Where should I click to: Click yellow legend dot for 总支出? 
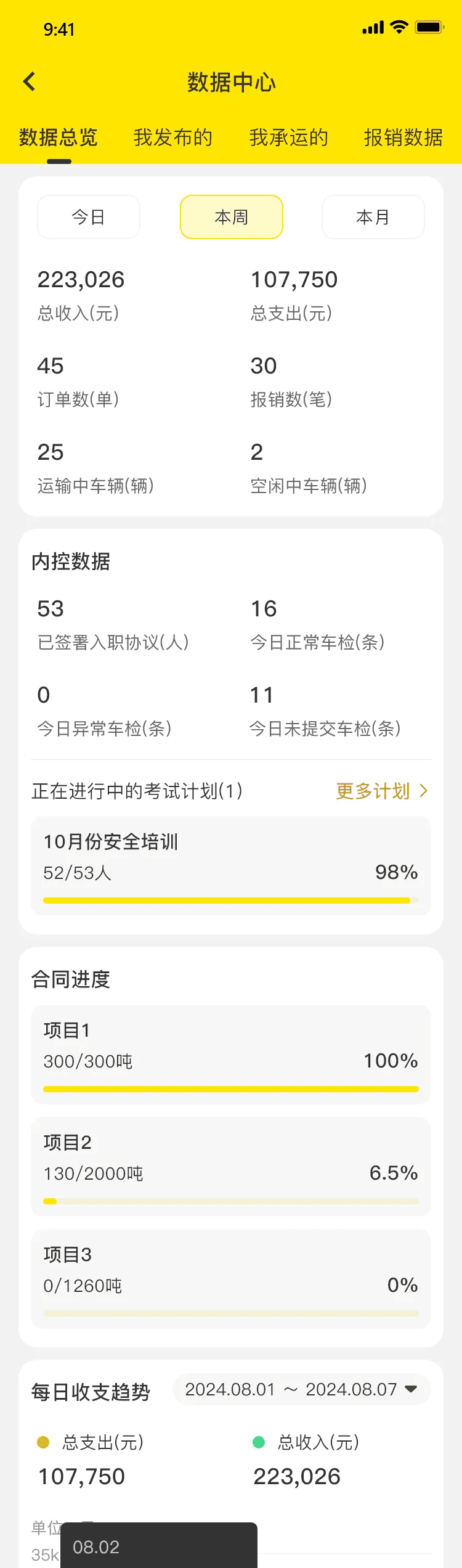coord(43,1442)
